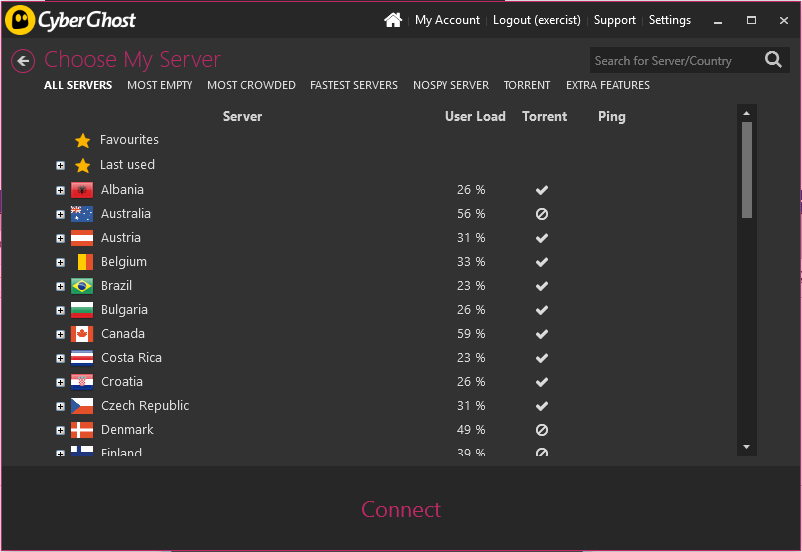Image resolution: width=802 pixels, height=552 pixels.
Task: Sort by the Ping column header
Action: point(612,117)
